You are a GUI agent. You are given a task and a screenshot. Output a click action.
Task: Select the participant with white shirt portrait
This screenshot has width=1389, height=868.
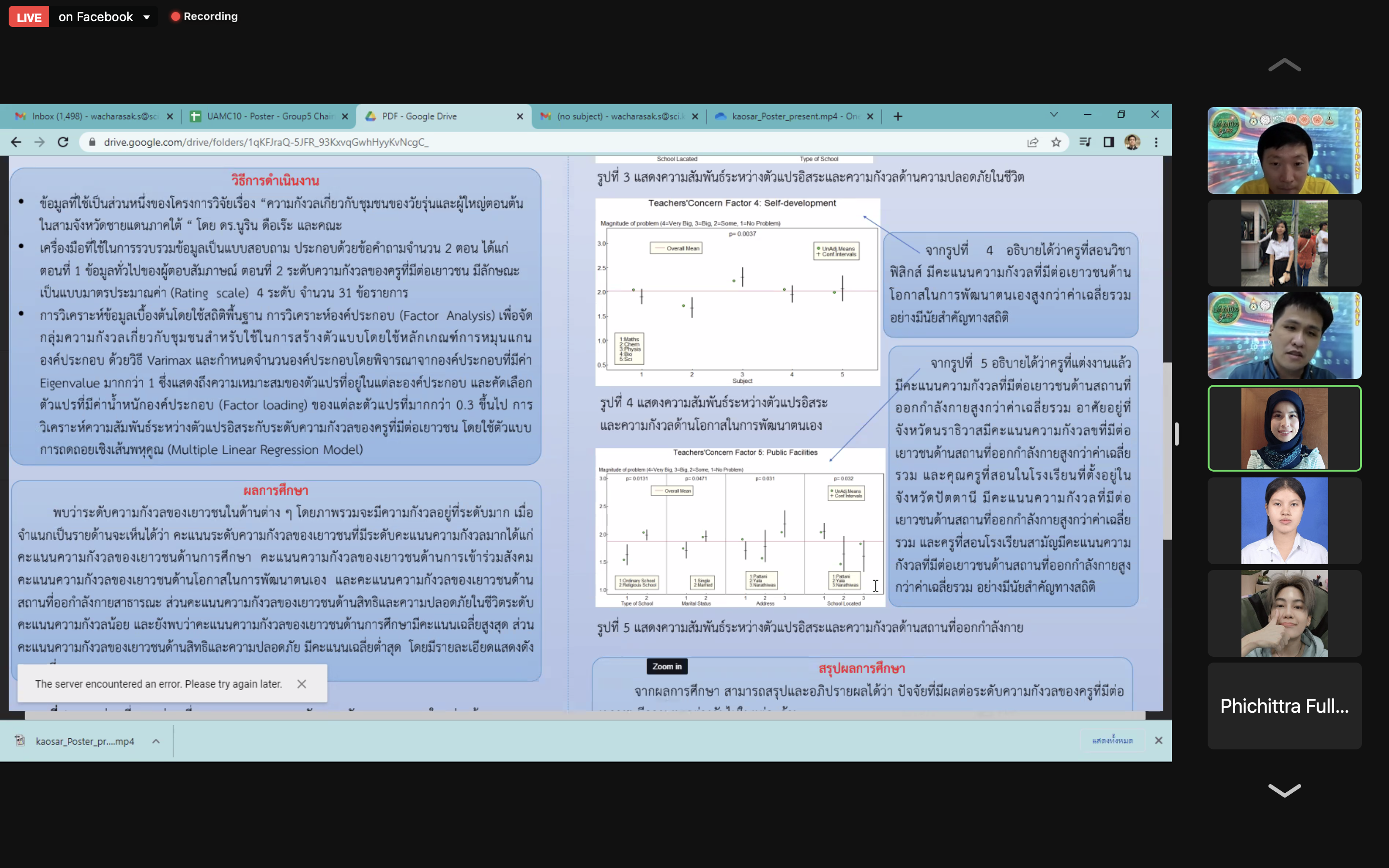1284,521
